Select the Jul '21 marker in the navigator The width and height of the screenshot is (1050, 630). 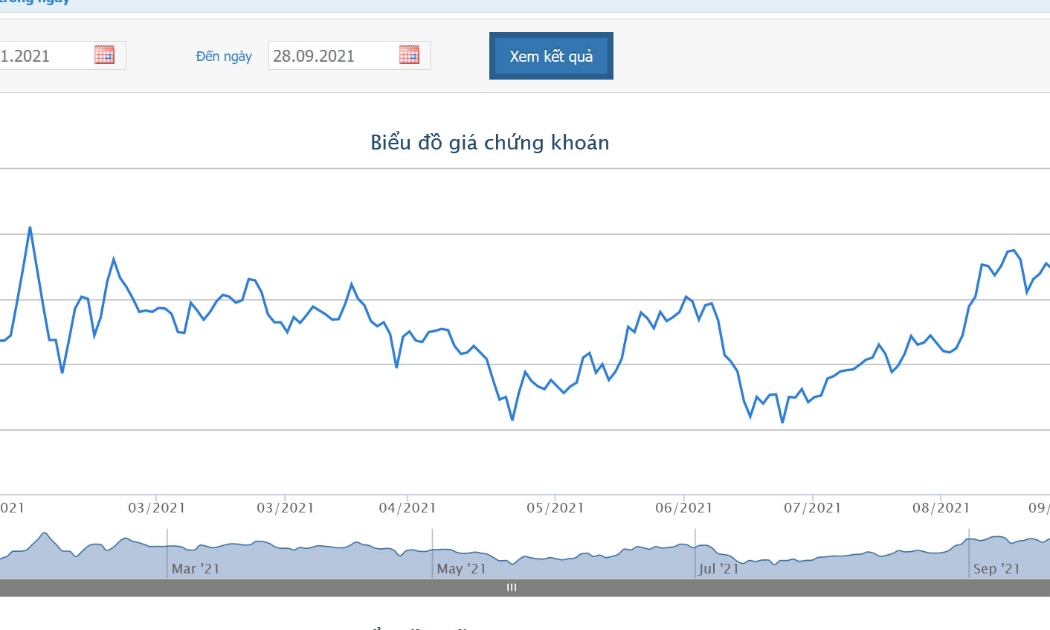pyautogui.click(x=718, y=569)
